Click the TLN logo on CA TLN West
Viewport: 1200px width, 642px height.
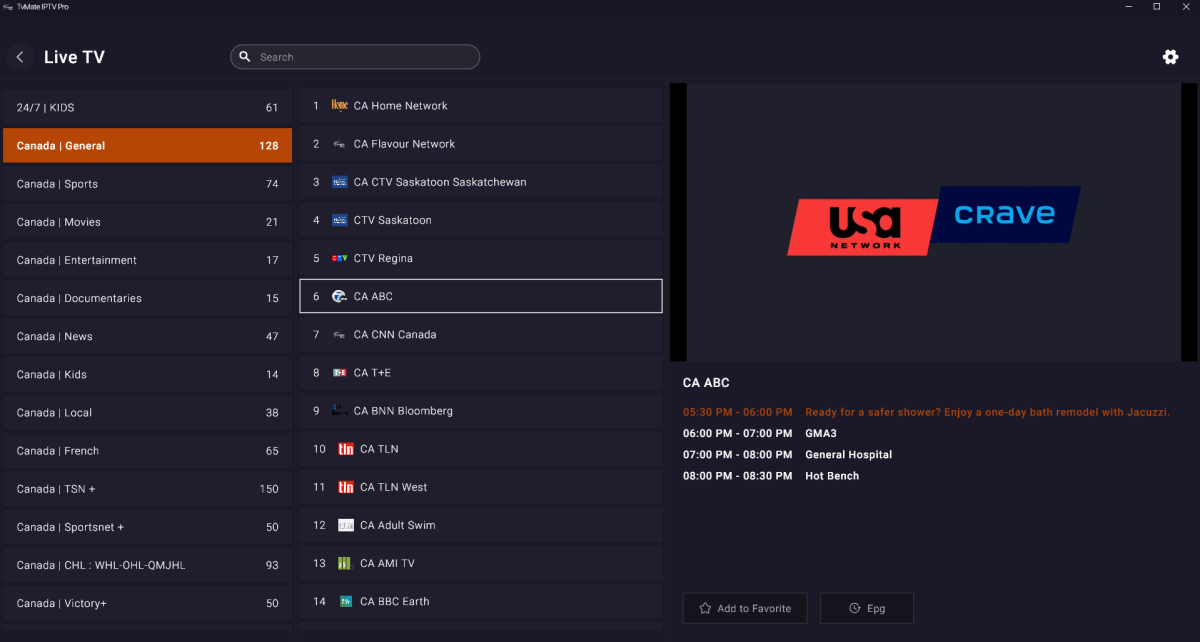pos(346,487)
